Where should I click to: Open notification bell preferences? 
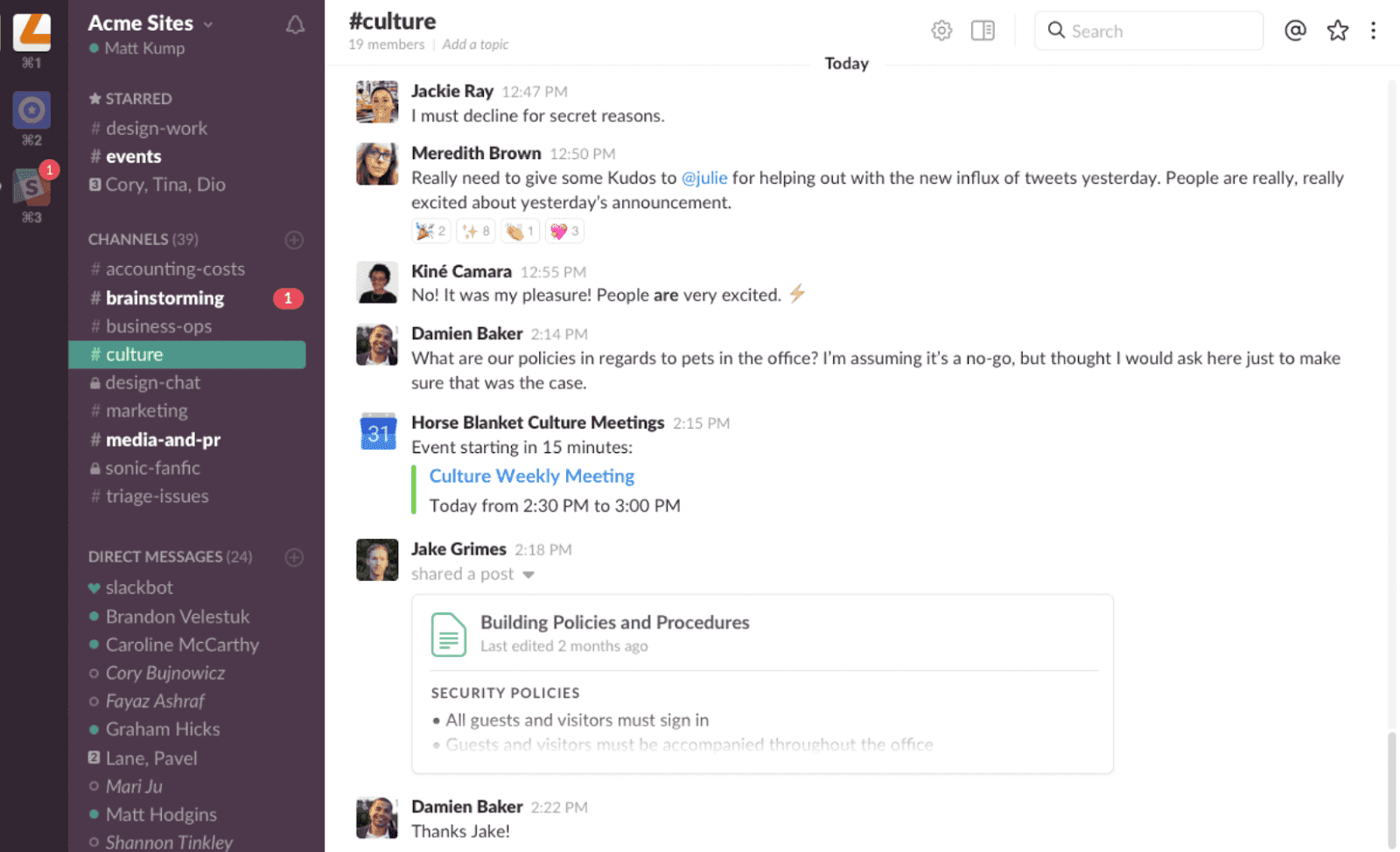pos(296,25)
